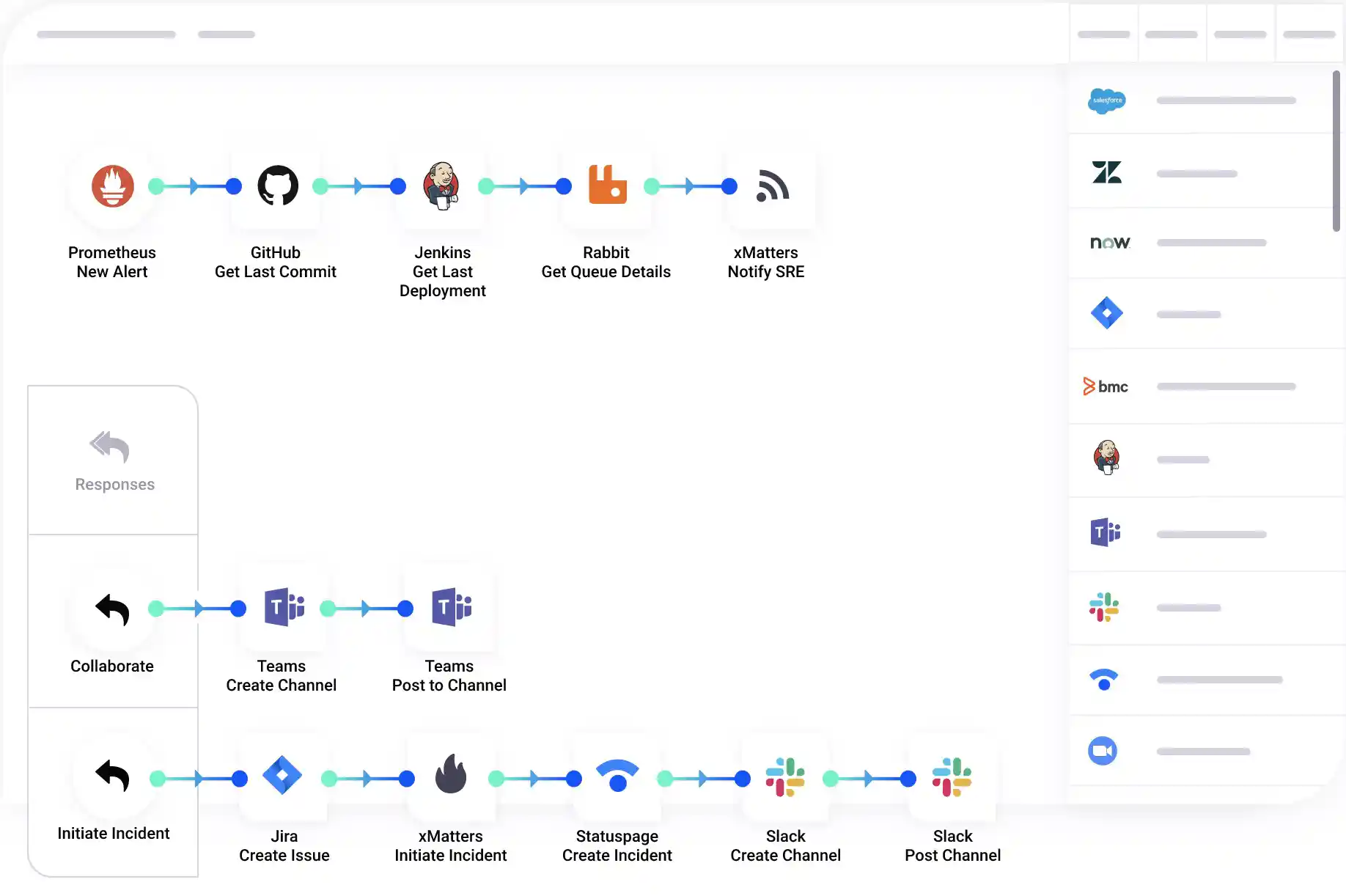The width and height of the screenshot is (1346, 896).
Task: Select the ServiceNow 'now' sidebar entry
Action: coord(1110,243)
